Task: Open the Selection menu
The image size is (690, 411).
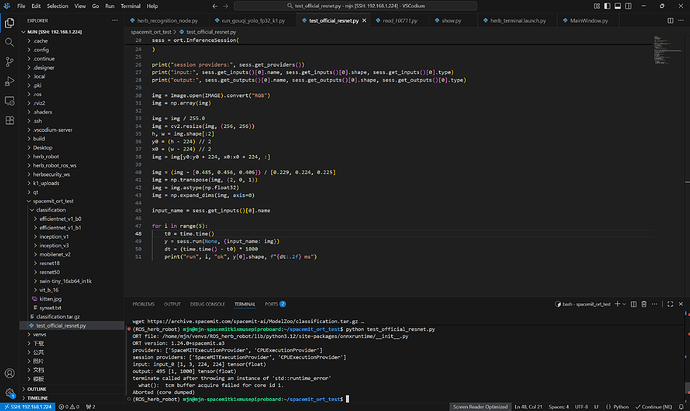Action: pyautogui.click(x=57, y=6)
